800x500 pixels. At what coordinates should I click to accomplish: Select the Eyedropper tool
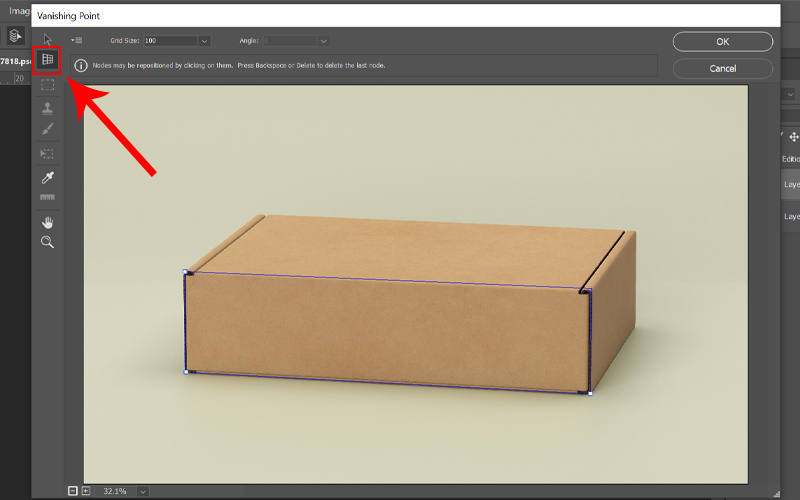tap(47, 178)
